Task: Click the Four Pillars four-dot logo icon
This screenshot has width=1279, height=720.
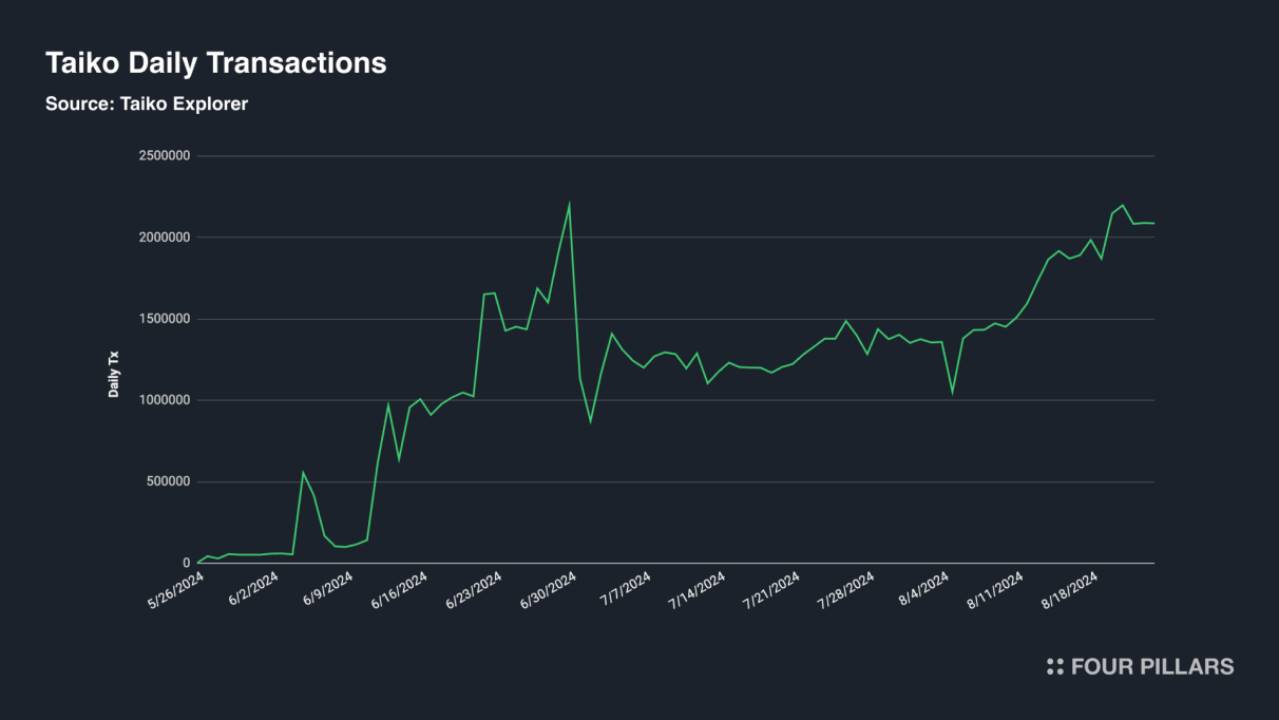Action: coord(1055,667)
